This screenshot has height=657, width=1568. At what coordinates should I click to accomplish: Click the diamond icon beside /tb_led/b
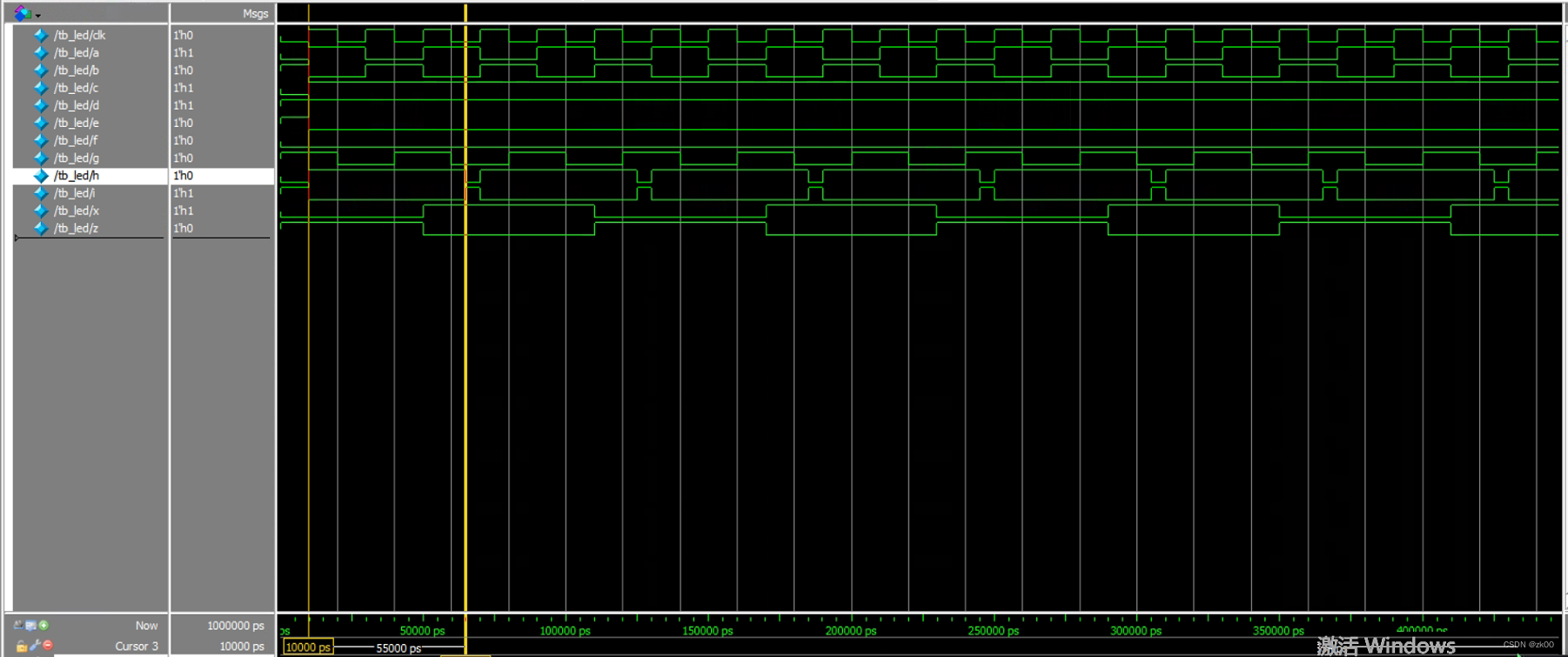coord(41,70)
